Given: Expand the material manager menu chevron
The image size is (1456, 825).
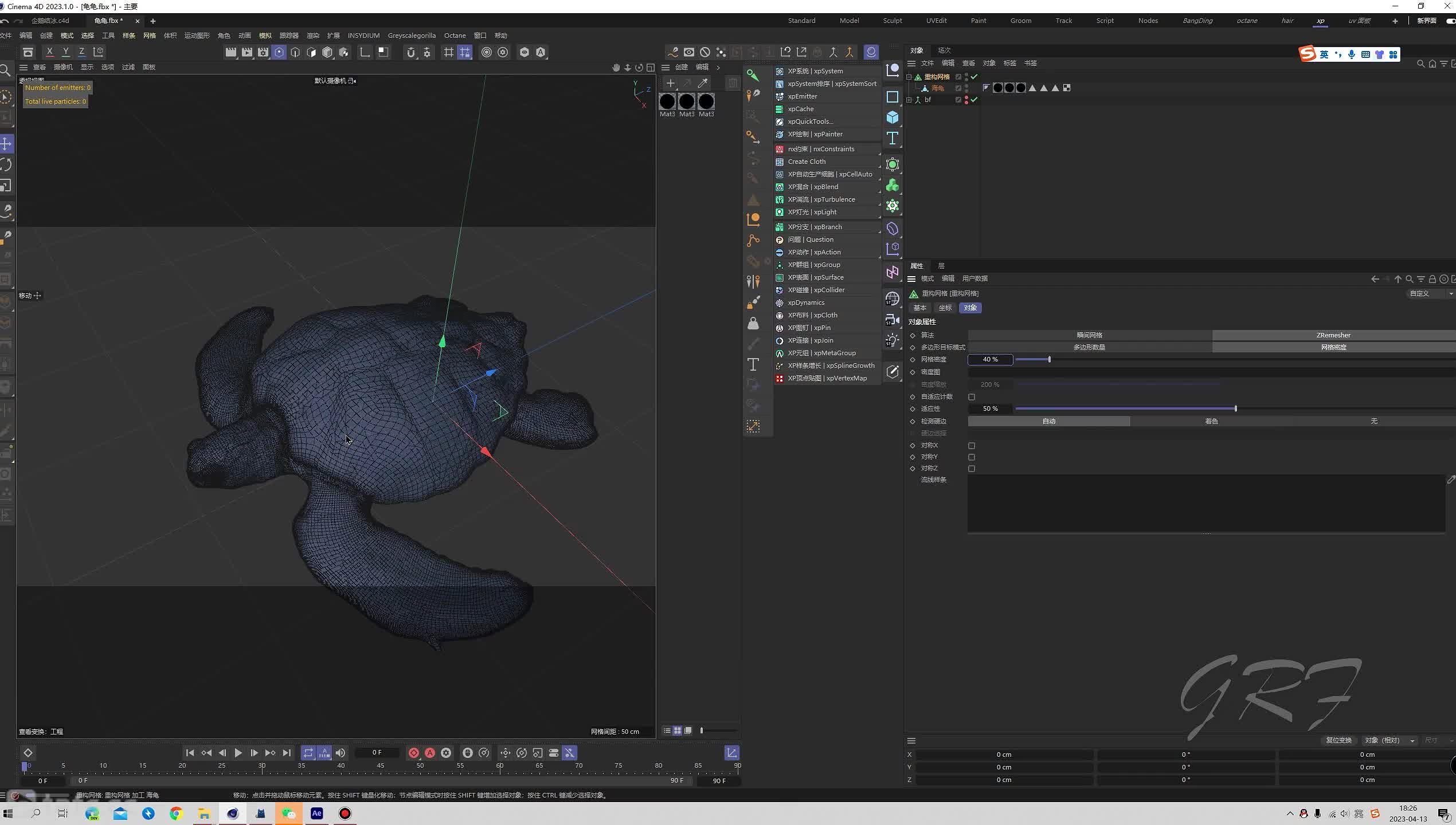Looking at the screenshot, I should 718,68.
